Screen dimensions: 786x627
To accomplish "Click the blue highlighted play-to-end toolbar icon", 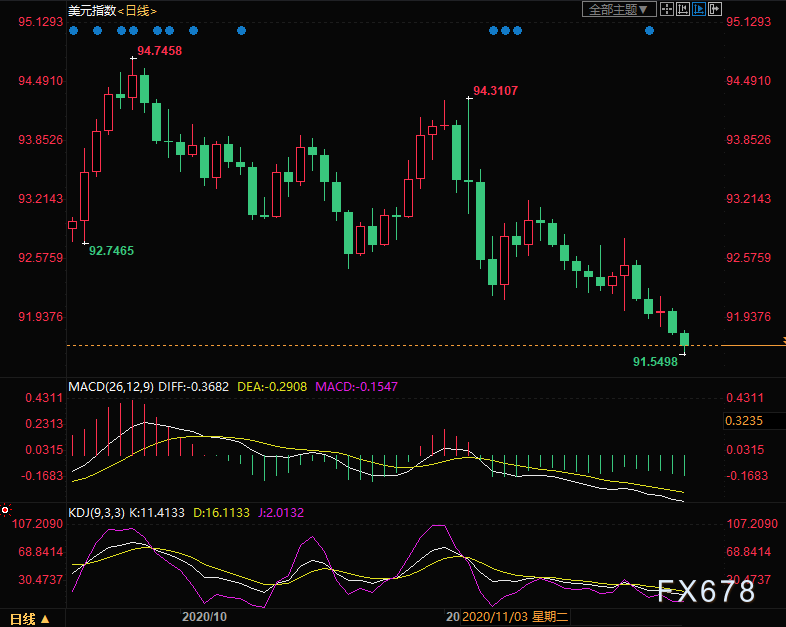I will [x=698, y=9].
